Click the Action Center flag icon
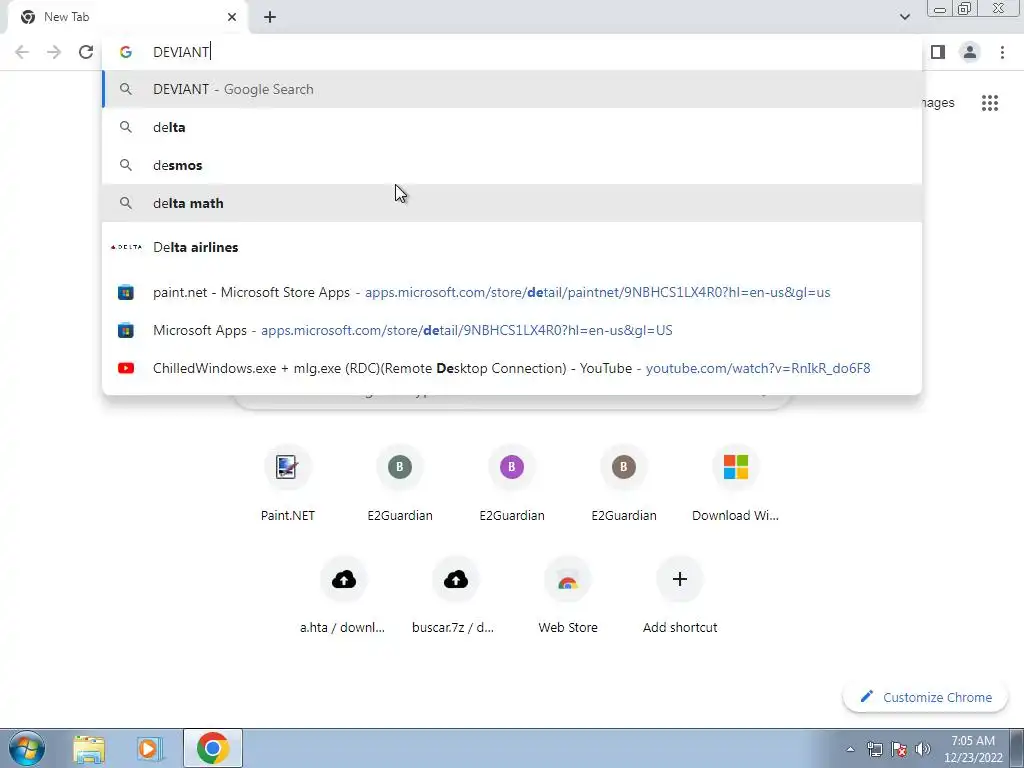This screenshot has width=1024, height=768. pyautogui.click(x=899, y=749)
